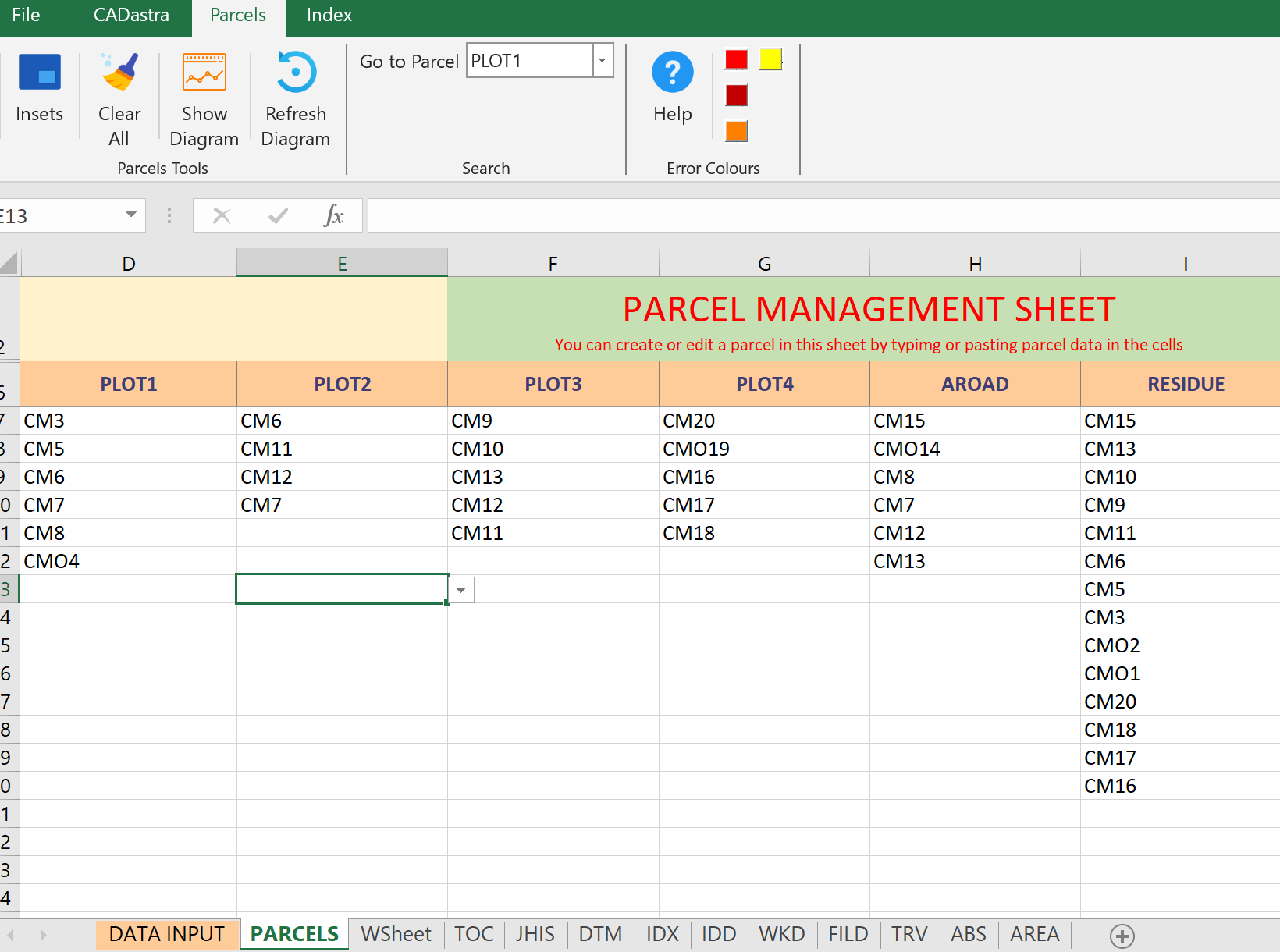Open the Index ribbon tab

click(329, 16)
